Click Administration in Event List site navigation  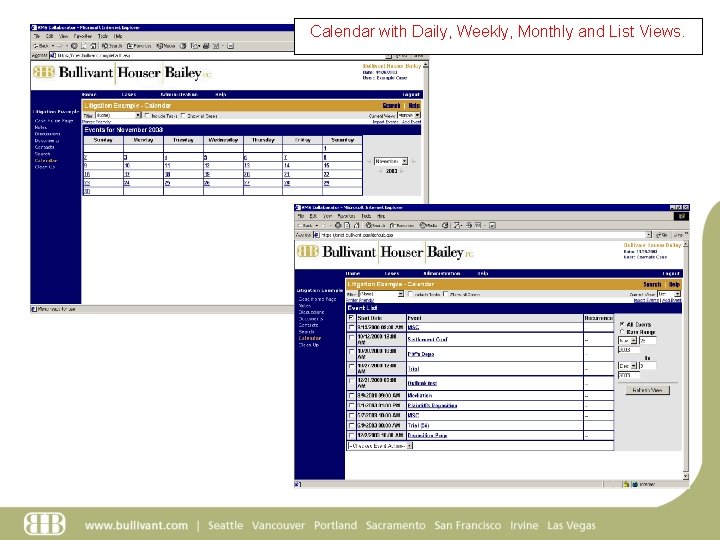(442, 274)
